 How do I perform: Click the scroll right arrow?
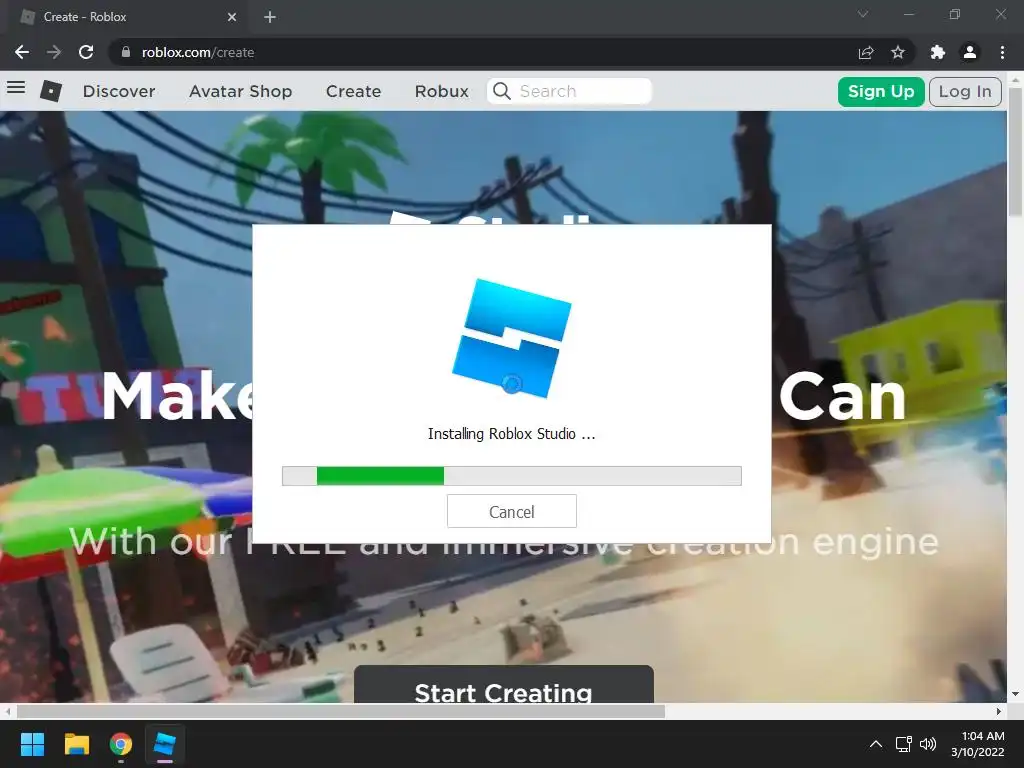coord(999,711)
